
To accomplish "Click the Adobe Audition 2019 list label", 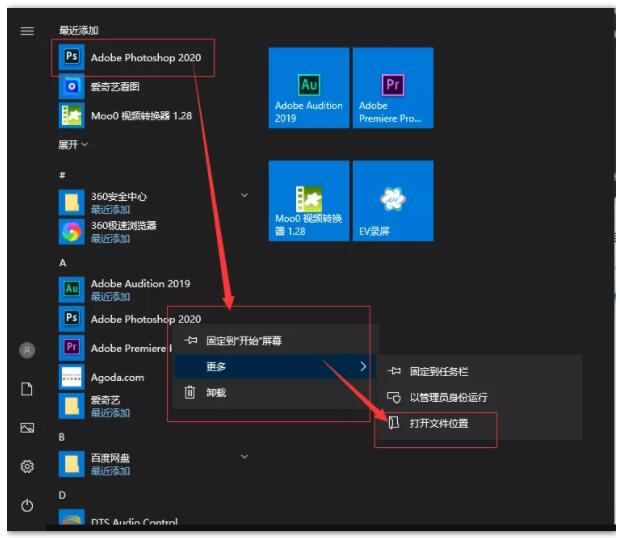I will [x=140, y=283].
